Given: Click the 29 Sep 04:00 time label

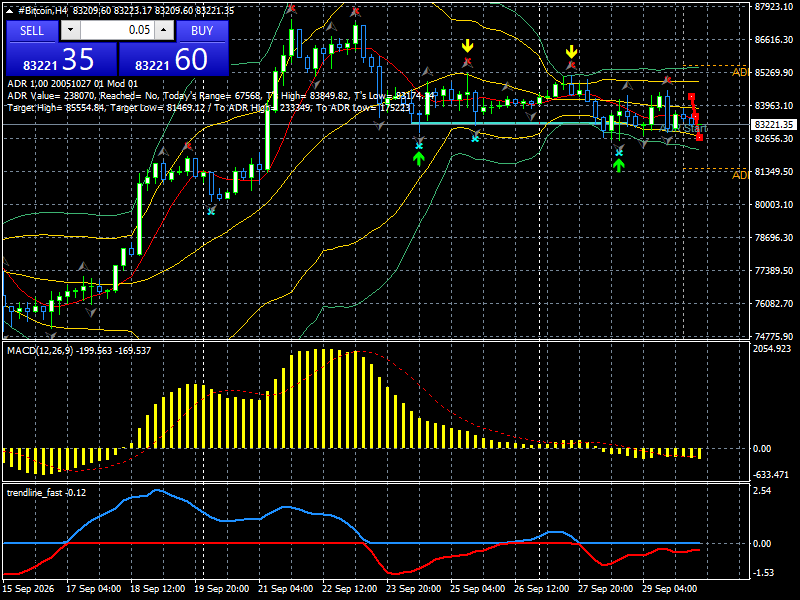Looking at the screenshot, I should 669,588.
